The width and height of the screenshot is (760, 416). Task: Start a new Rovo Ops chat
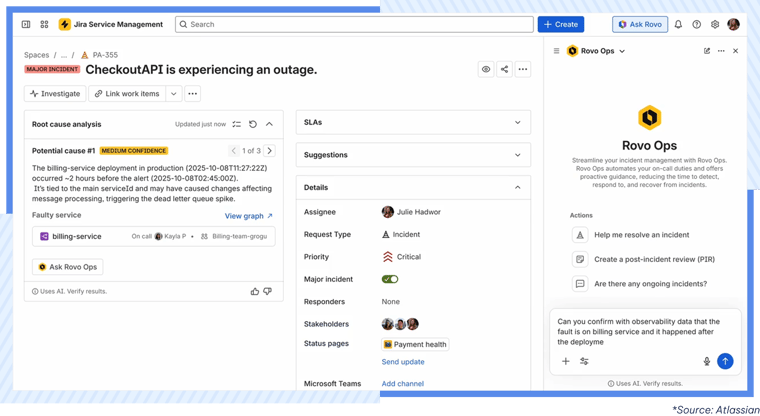click(x=707, y=51)
